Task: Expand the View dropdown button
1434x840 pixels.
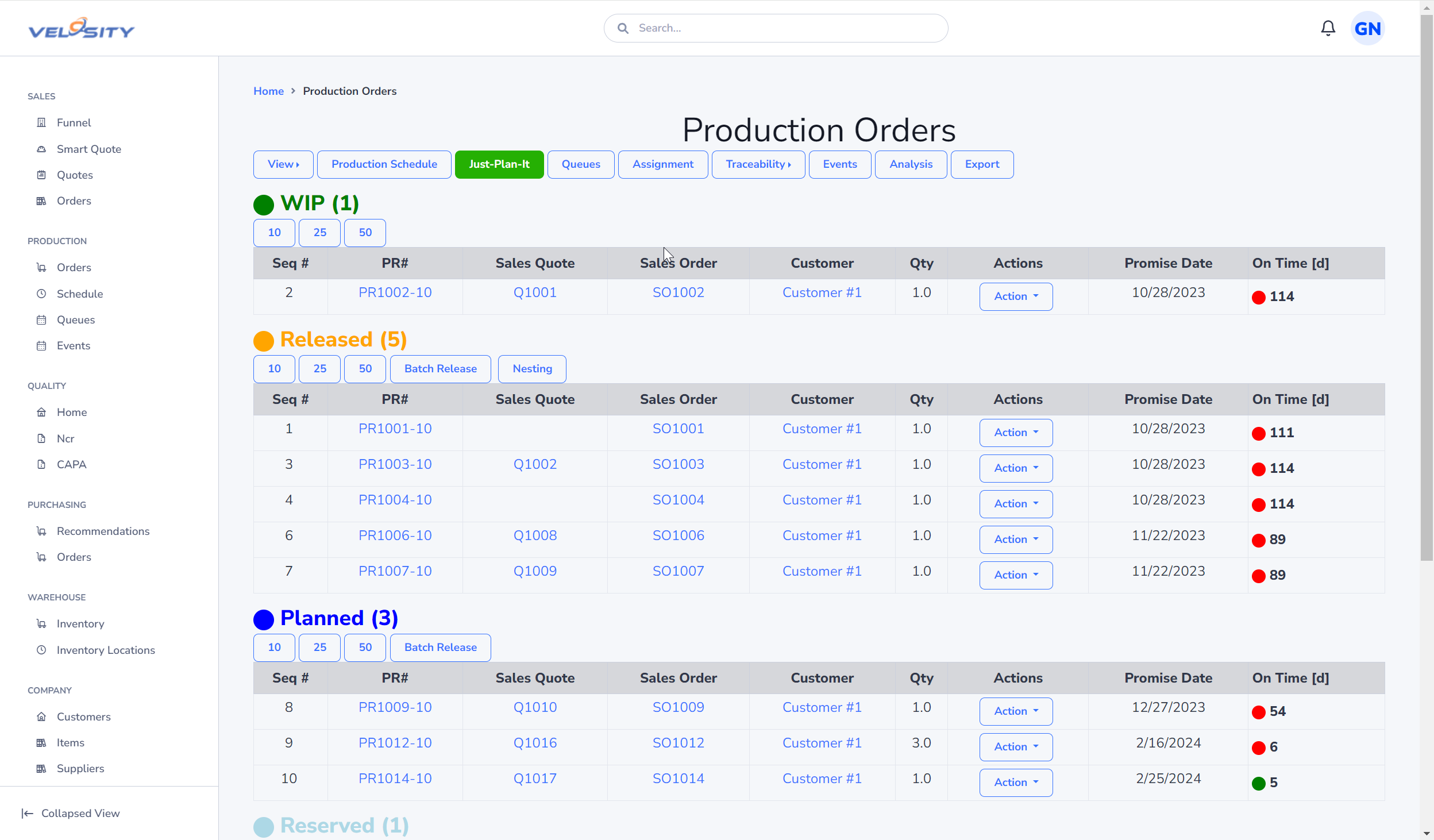Action: [x=283, y=164]
